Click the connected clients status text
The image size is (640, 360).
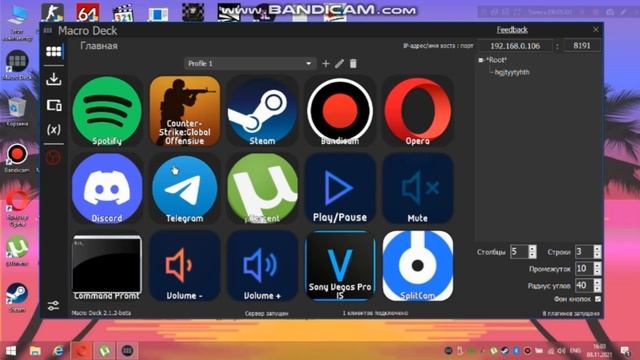pos(375,313)
